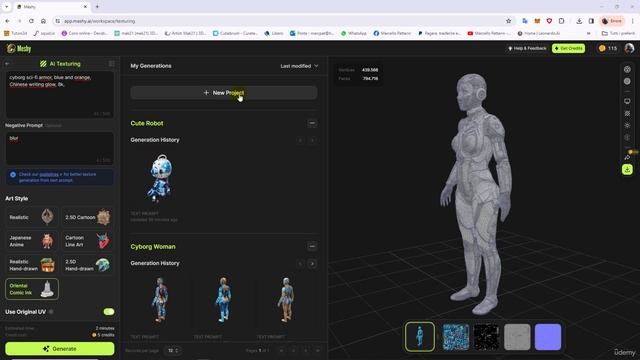Open the WhatsApp bookmark
The width and height of the screenshot is (640, 360).
click(x=353, y=33)
